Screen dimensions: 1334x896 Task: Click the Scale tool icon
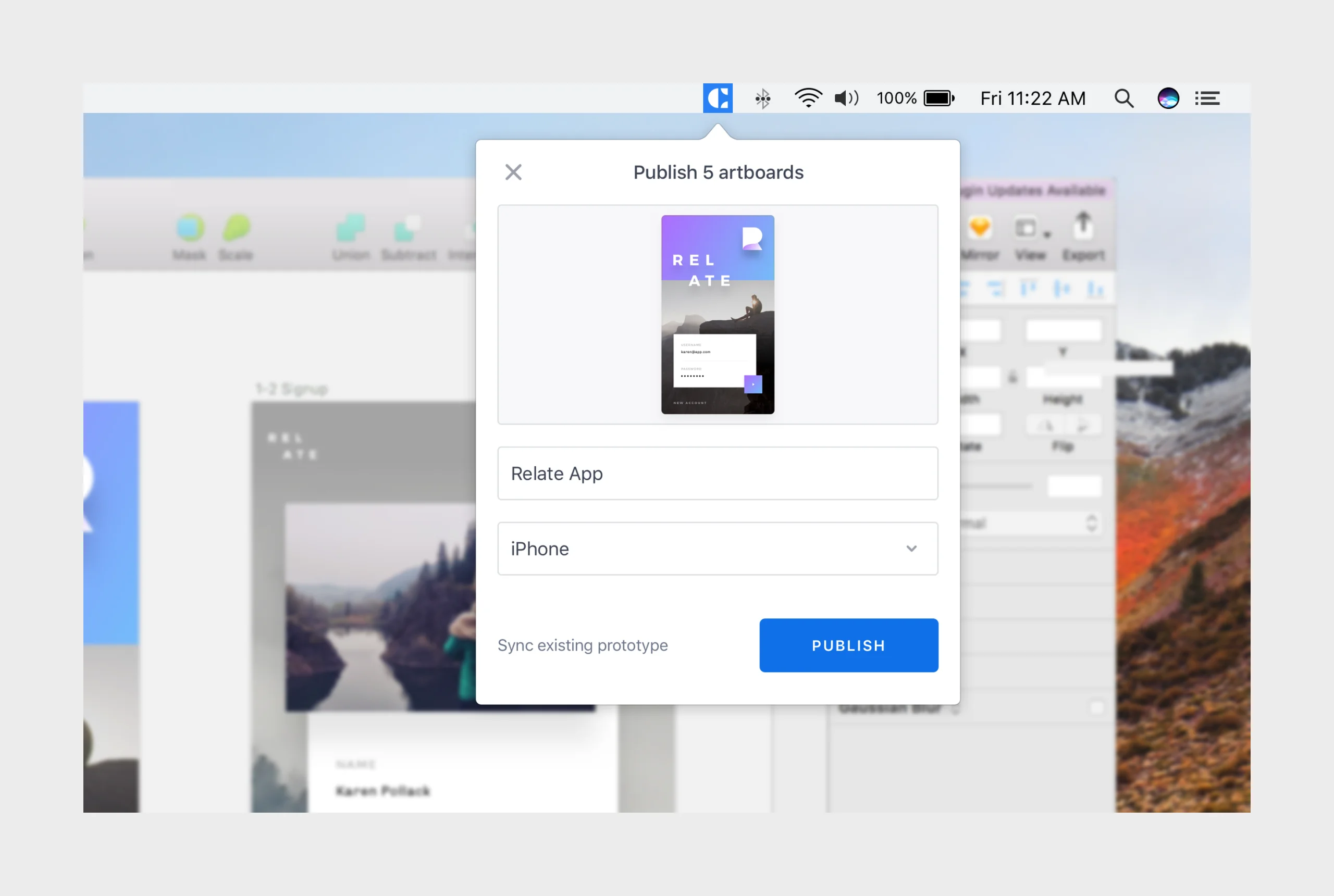(236, 229)
